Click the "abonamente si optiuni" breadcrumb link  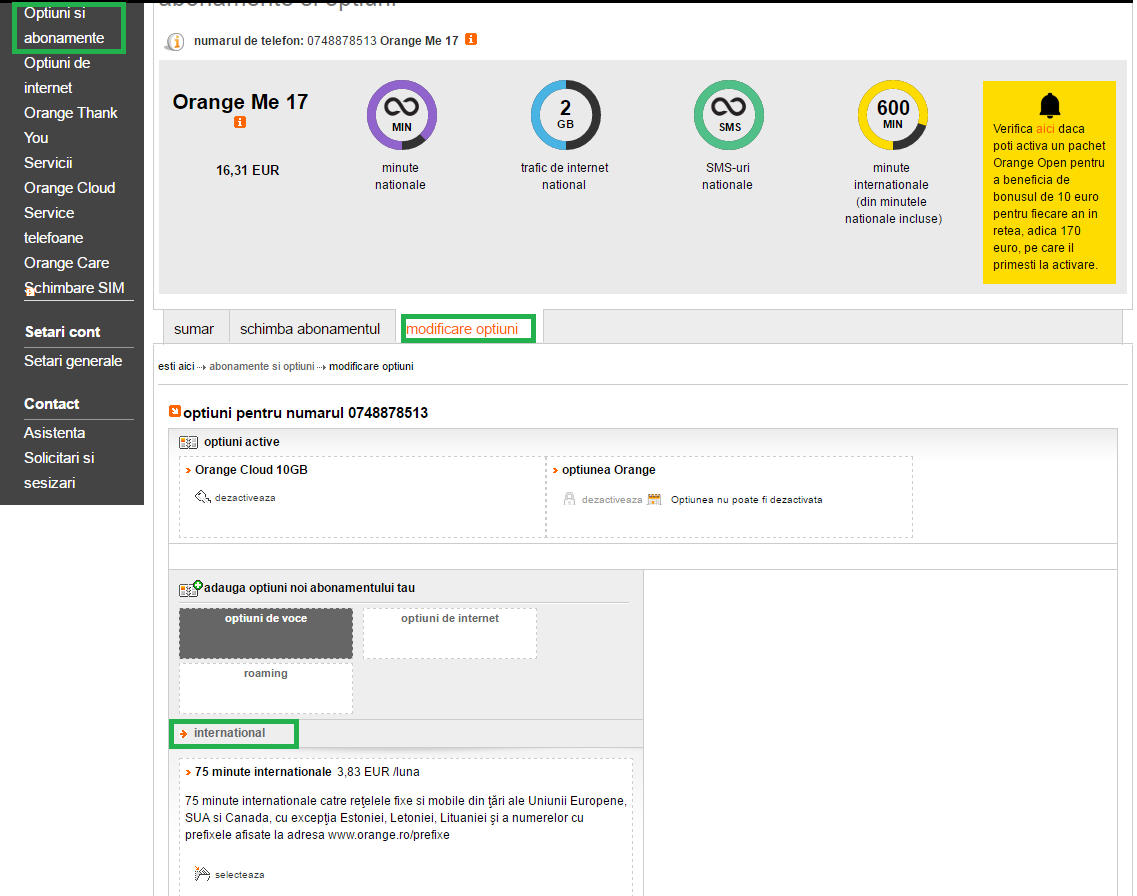[262, 367]
